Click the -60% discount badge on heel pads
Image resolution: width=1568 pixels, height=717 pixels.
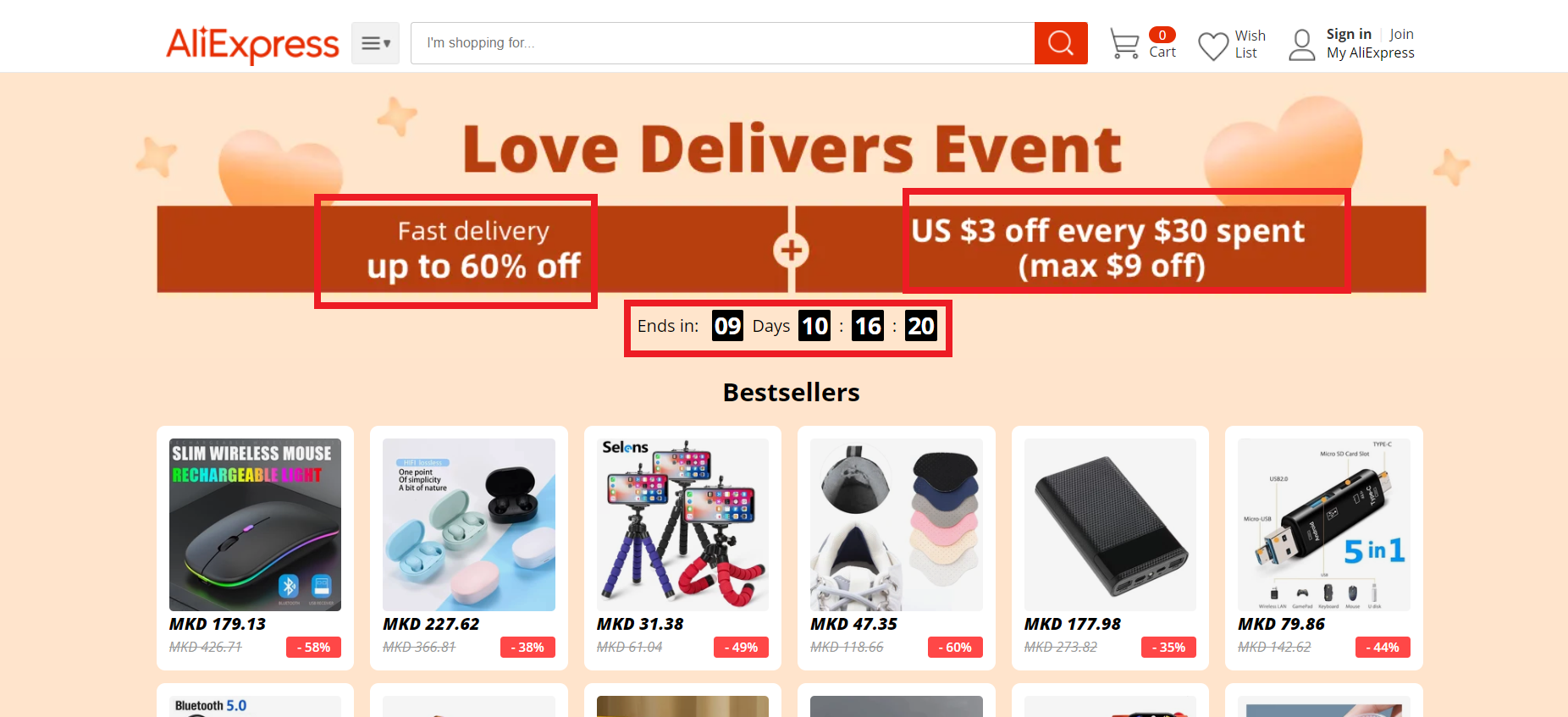tap(955, 648)
